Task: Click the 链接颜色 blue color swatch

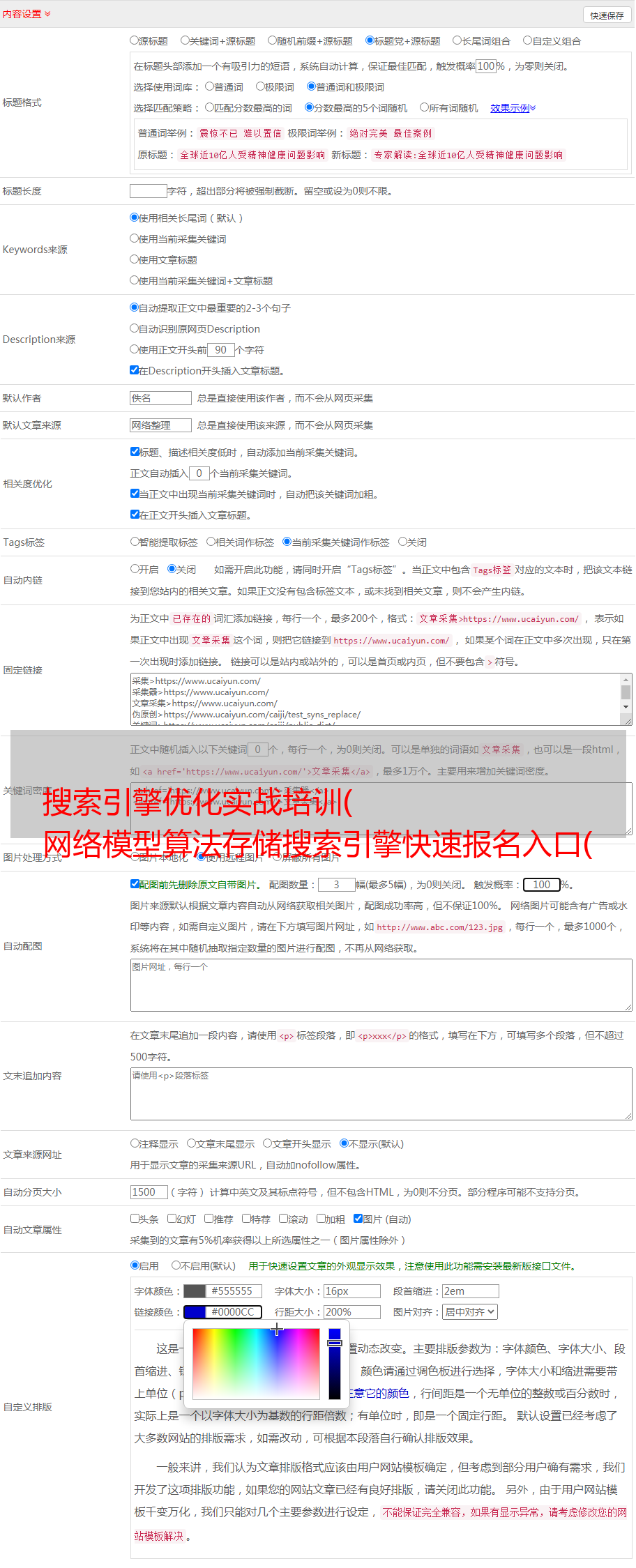Action: pyautogui.click(x=195, y=1312)
